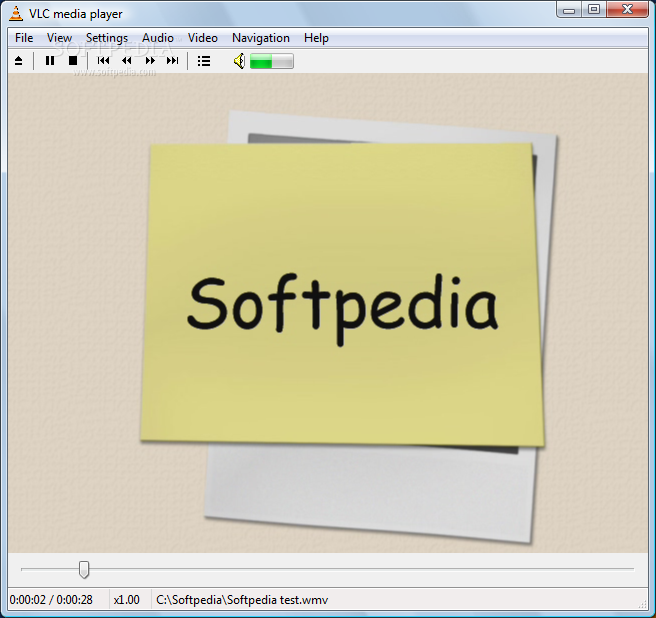656x618 pixels.
Task: Expand the Video menu
Action: click(203, 38)
